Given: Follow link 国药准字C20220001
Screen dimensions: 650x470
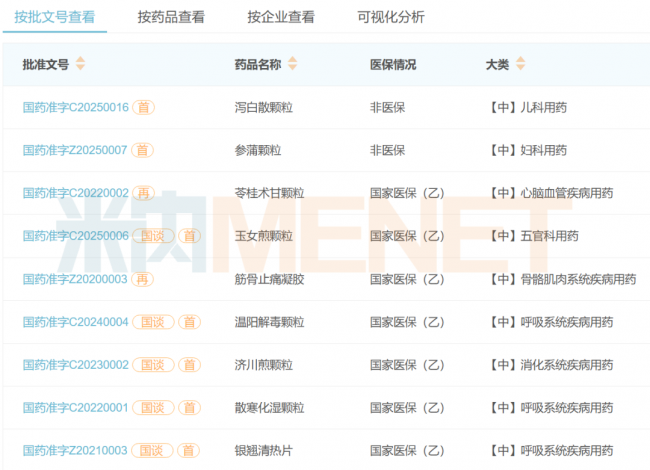Looking at the screenshot, I should [76, 408].
